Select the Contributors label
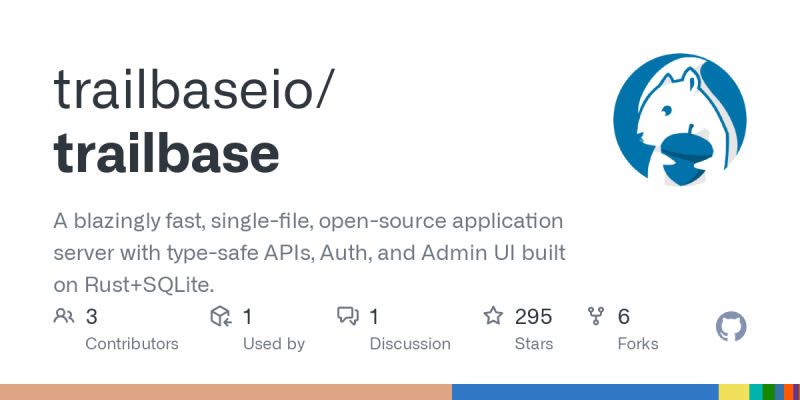Viewport: 800px width, 400px height. pos(132,344)
